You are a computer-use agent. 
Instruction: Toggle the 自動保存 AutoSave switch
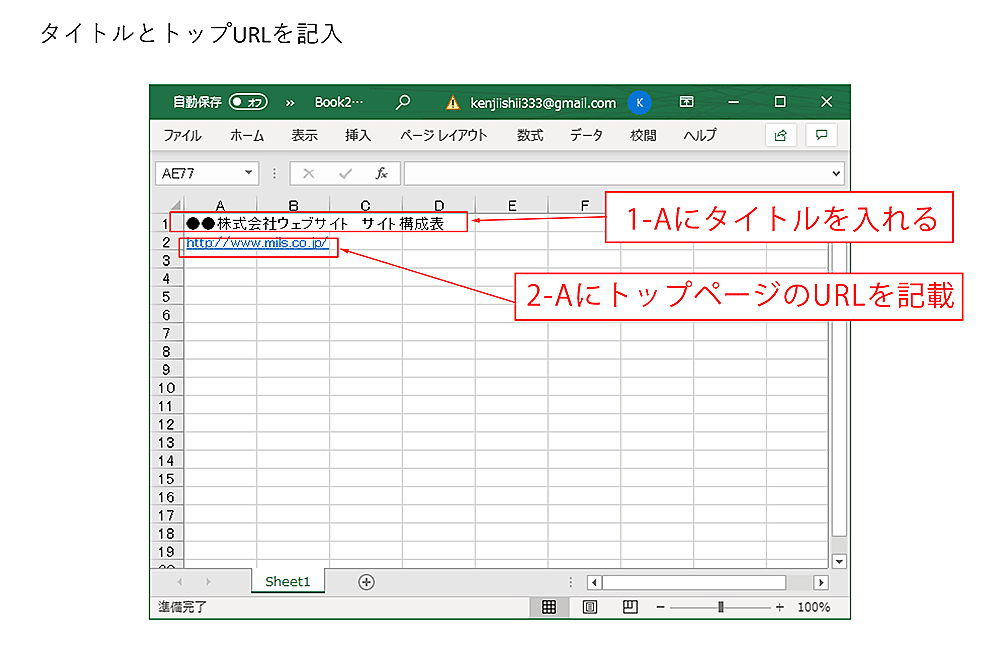pyautogui.click(x=248, y=102)
